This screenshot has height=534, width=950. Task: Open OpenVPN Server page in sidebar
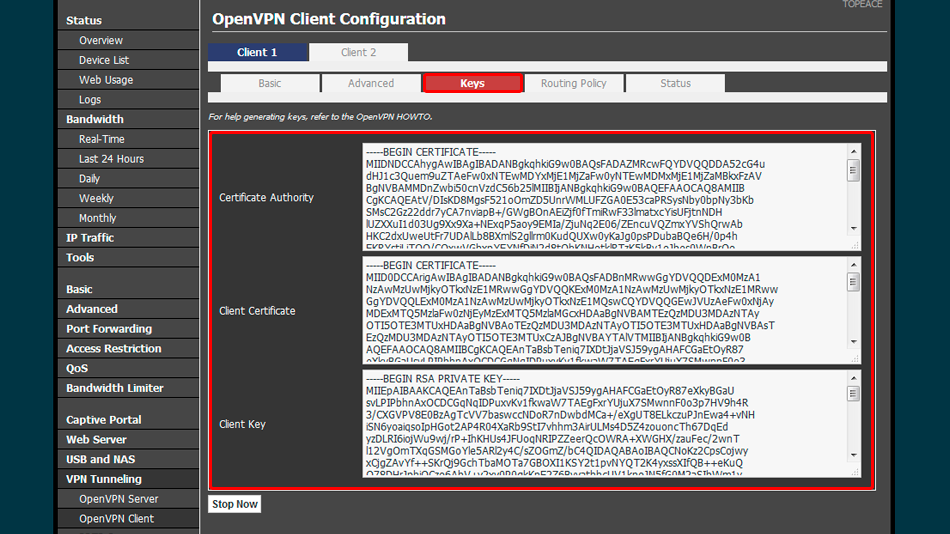click(x=118, y=499)
